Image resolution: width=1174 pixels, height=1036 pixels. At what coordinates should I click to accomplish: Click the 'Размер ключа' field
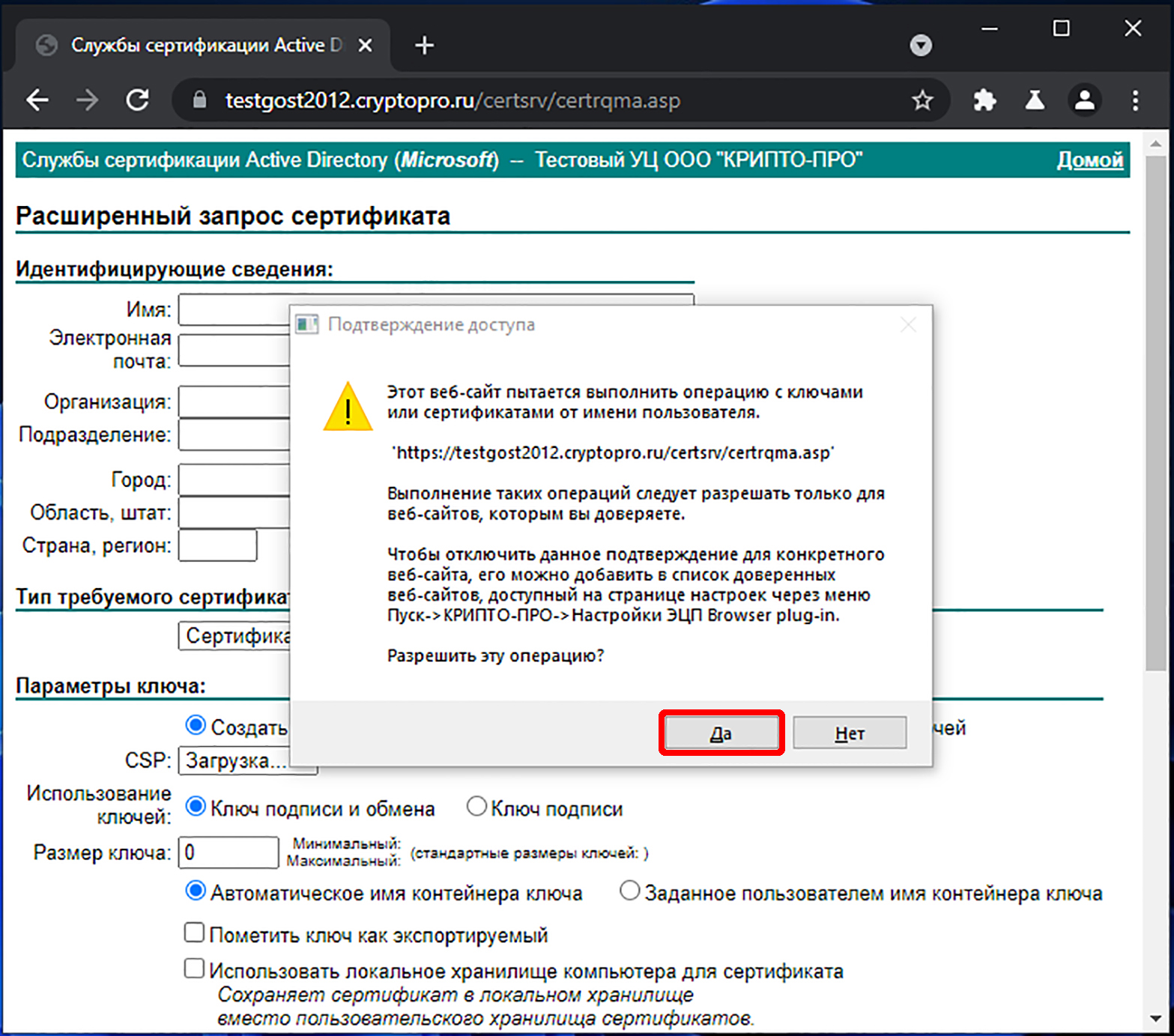tap(229, 852)
